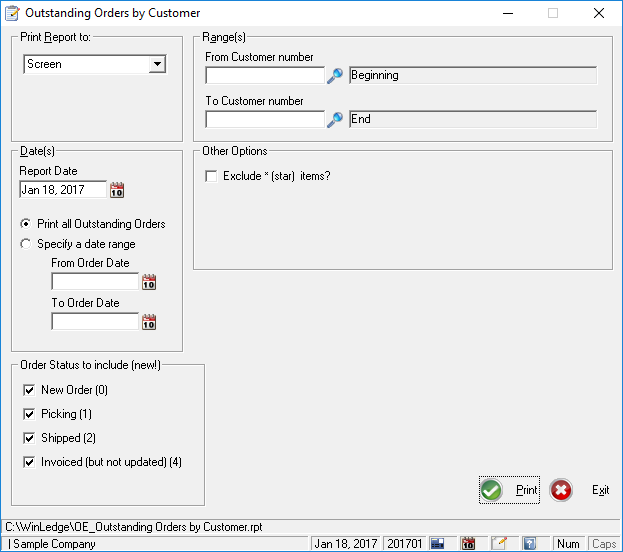Click the status bar help icon
Viewport: 623px width, 552px height.
pos(530,544)
